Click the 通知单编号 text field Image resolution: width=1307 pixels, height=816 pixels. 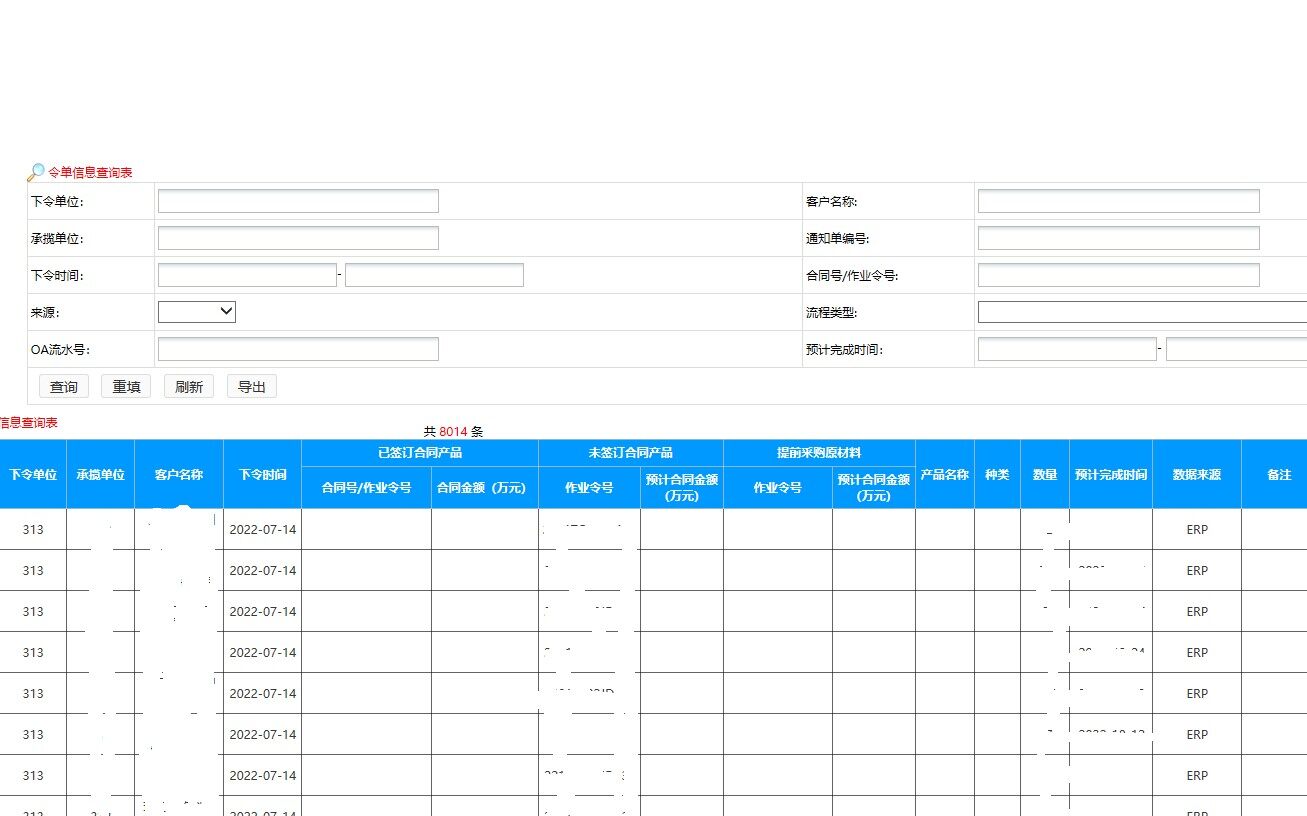point(1118,238)
